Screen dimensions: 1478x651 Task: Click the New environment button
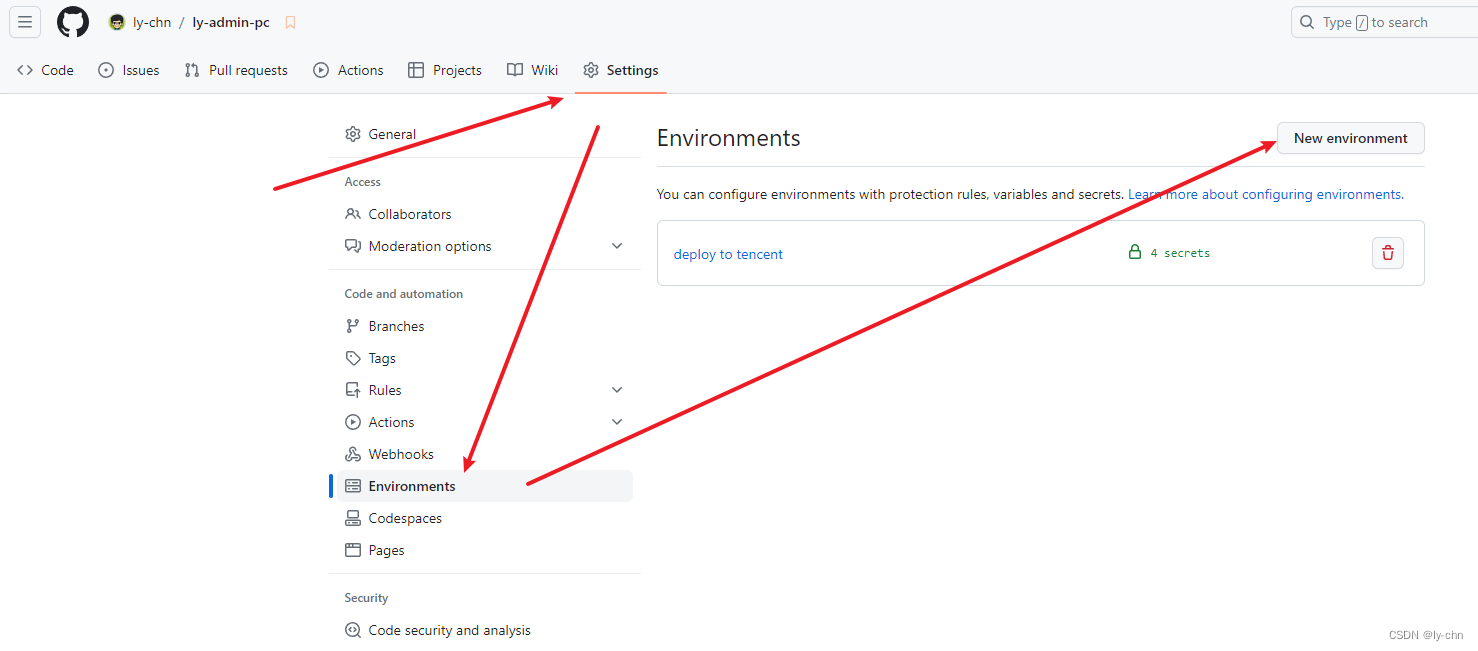(1350, 138)
